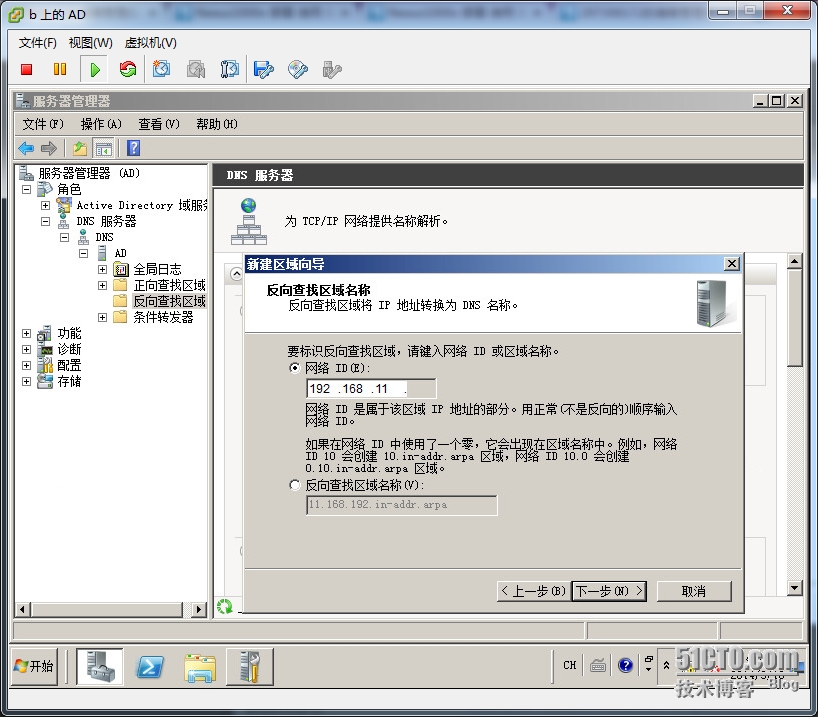Click the up one level folder icon
Screen dimensions: 818x717
(x=80, y=149)
